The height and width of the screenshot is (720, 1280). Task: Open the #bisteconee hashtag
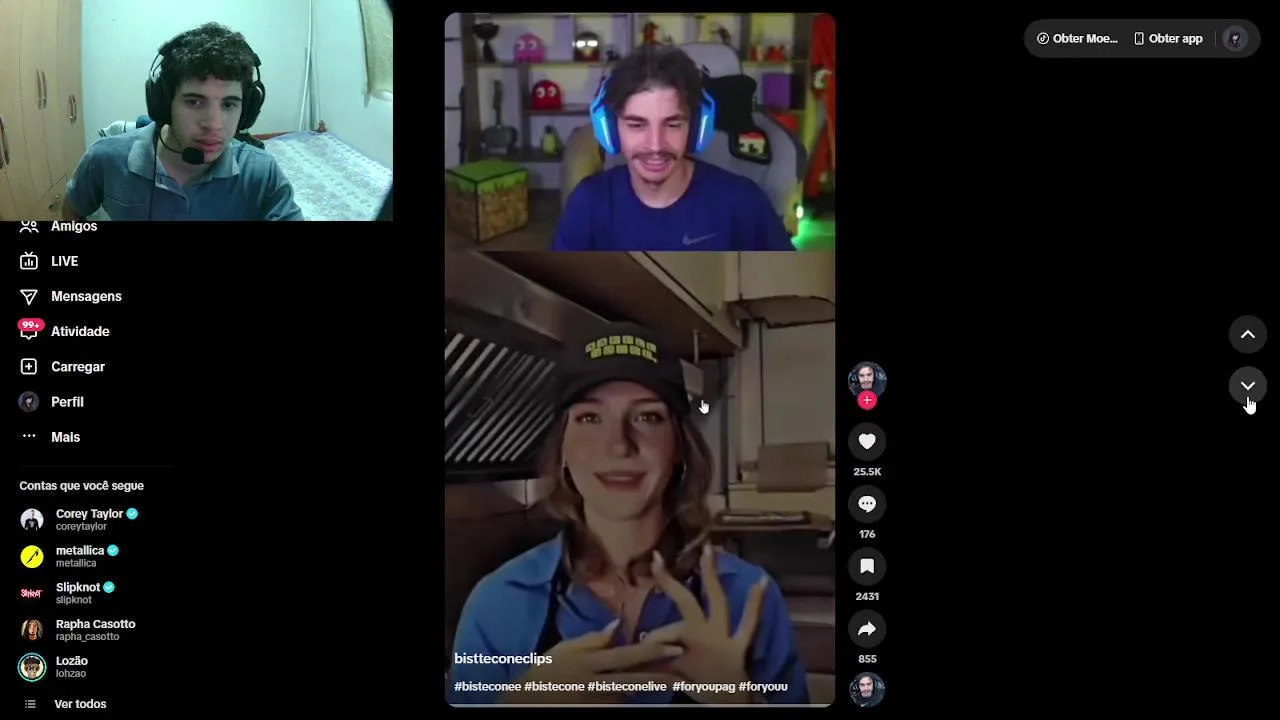click(x=487, y=687)
